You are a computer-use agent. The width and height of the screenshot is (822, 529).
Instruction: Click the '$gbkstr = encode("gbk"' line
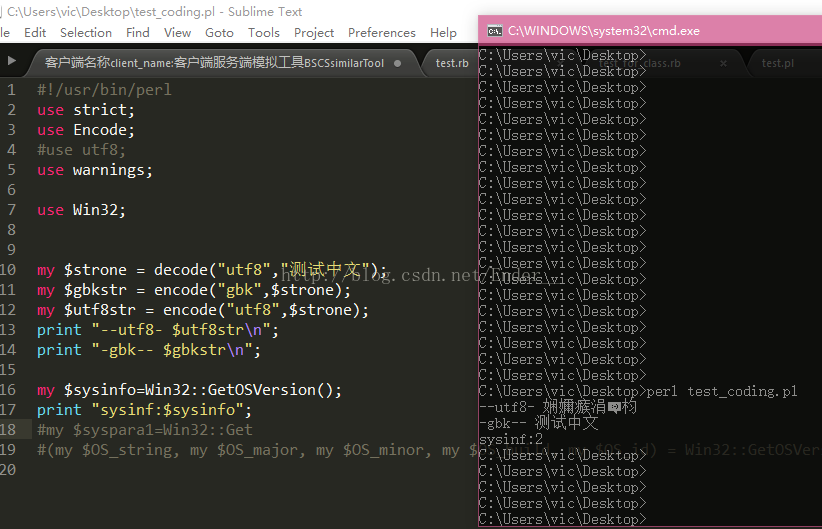194,290
